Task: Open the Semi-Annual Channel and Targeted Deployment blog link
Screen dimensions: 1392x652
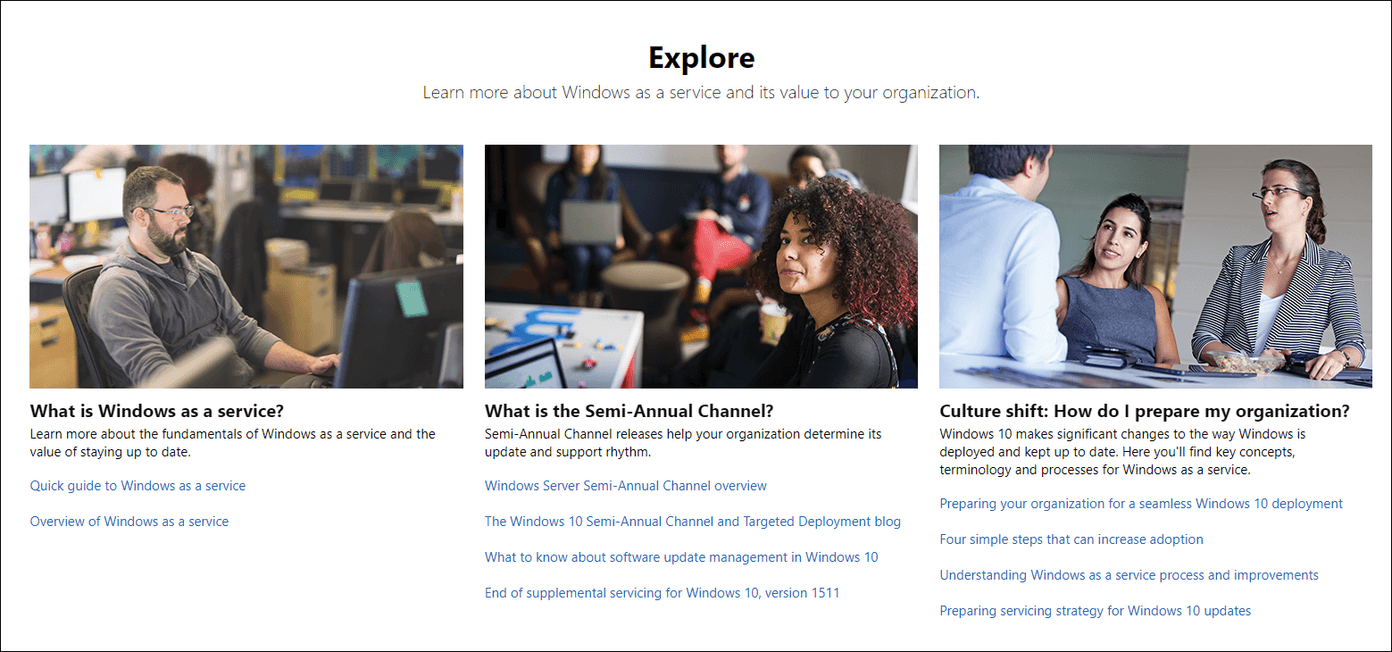Action: click(693, 522)
